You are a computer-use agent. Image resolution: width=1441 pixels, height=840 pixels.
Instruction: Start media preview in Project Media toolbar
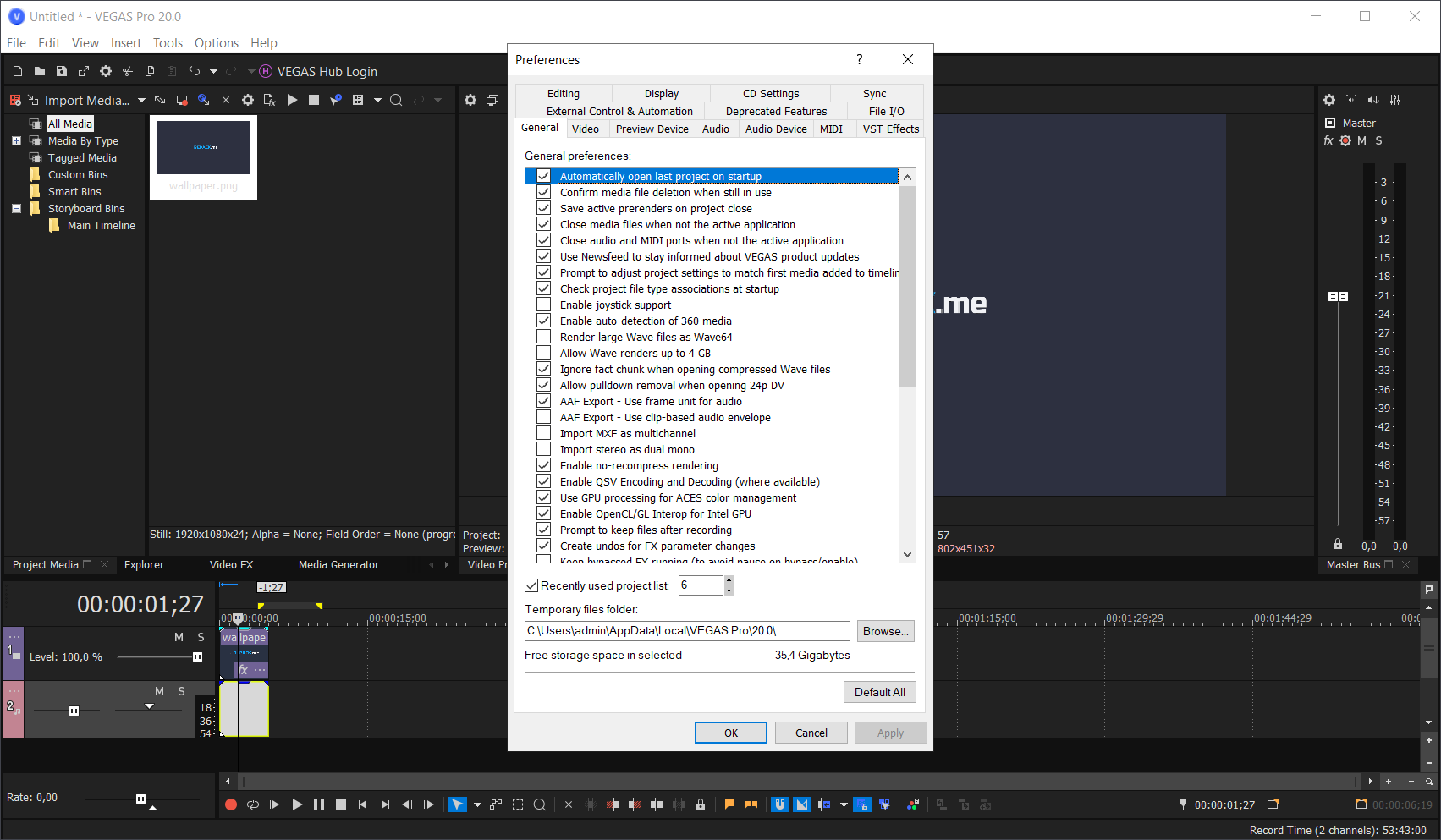pos(292,100)
